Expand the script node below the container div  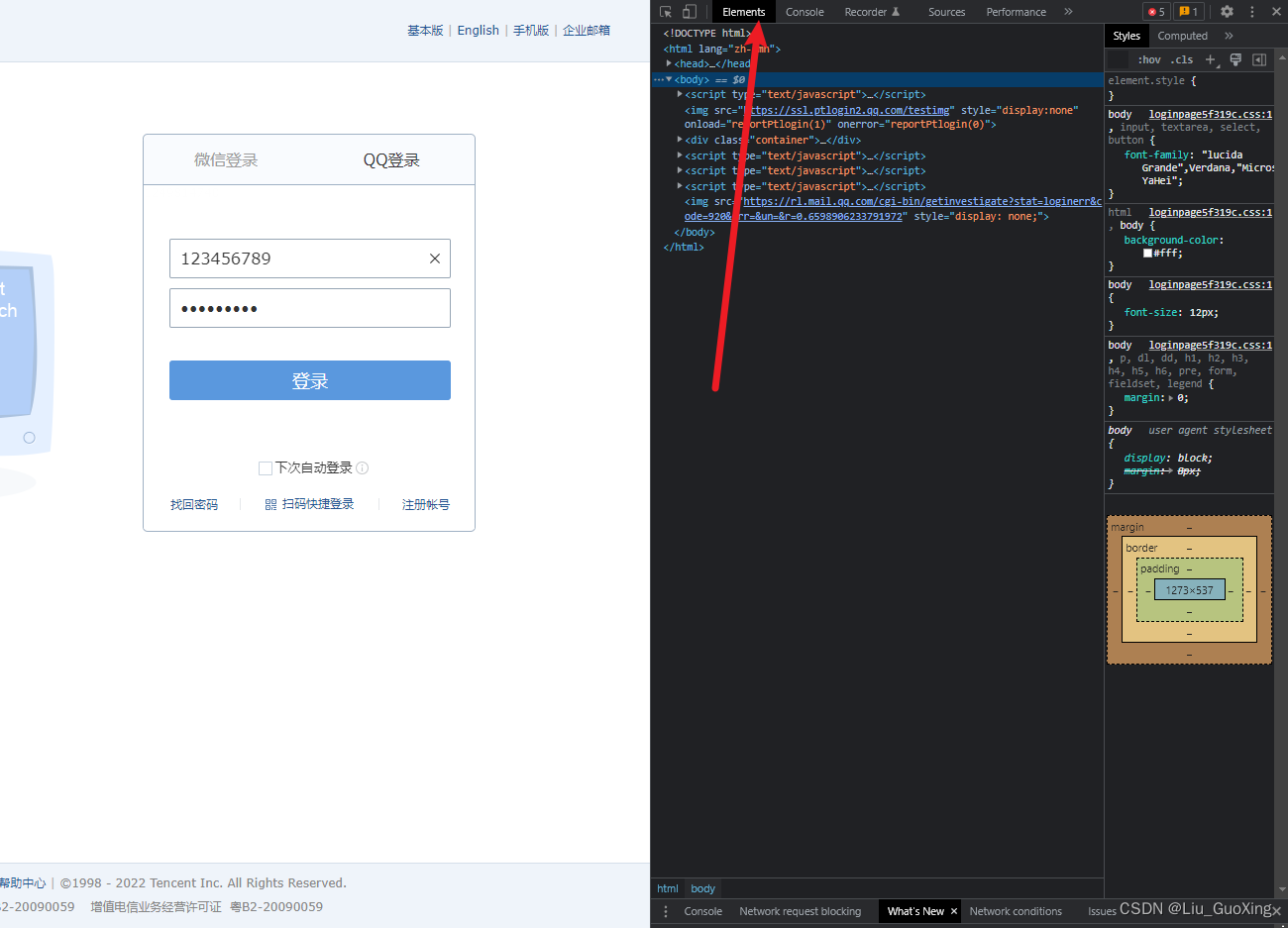click(x=680, y=155)
